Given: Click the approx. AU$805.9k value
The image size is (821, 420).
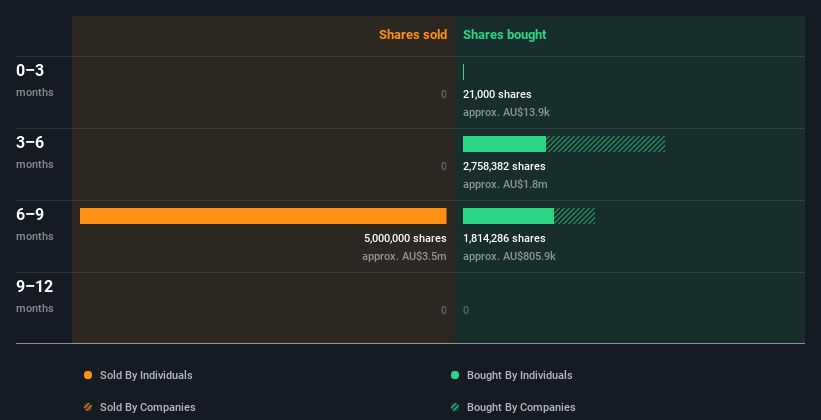Looking at the screenshot, I should (509, 256).
